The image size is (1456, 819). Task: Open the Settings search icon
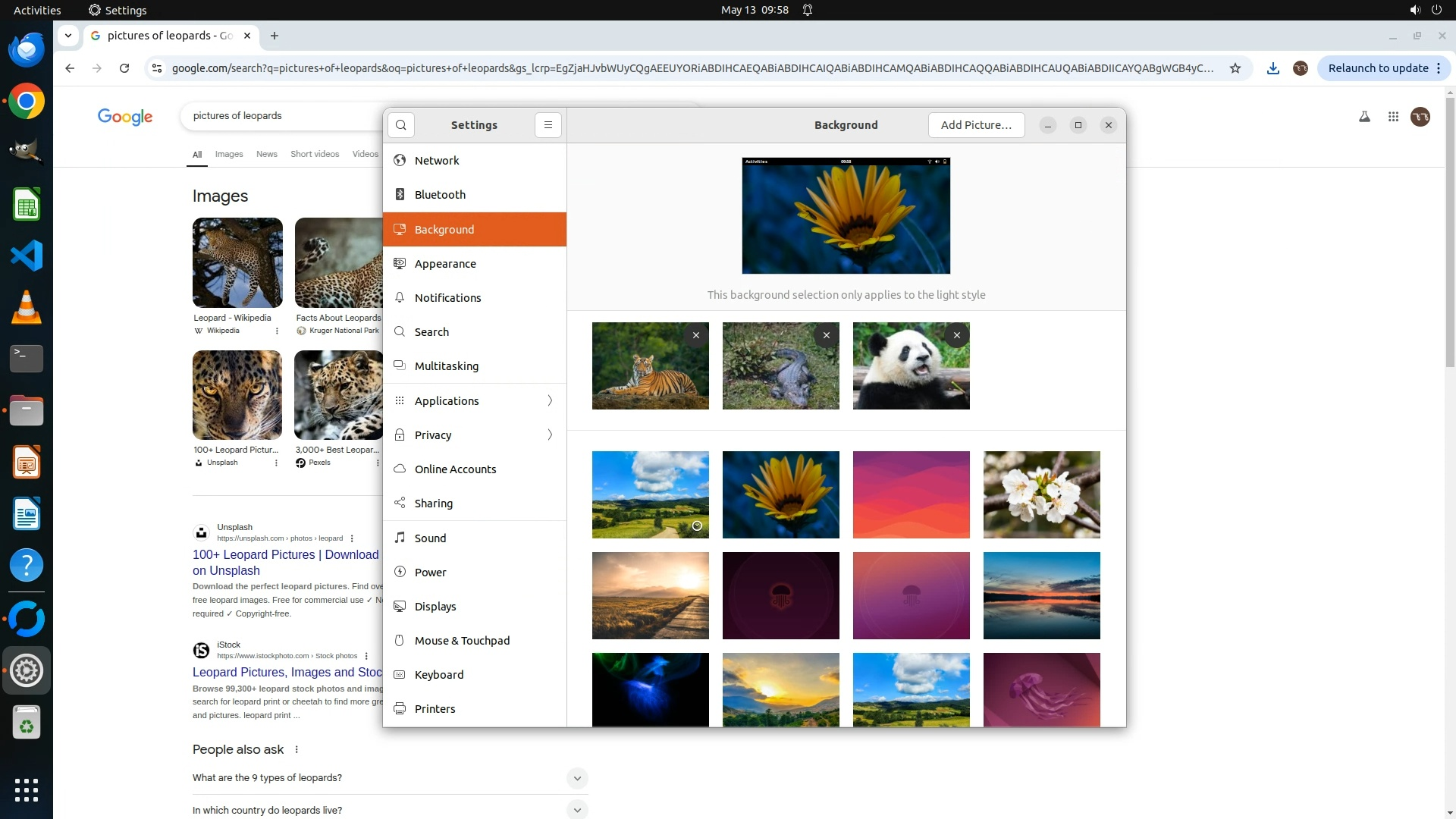coord(401,125)
